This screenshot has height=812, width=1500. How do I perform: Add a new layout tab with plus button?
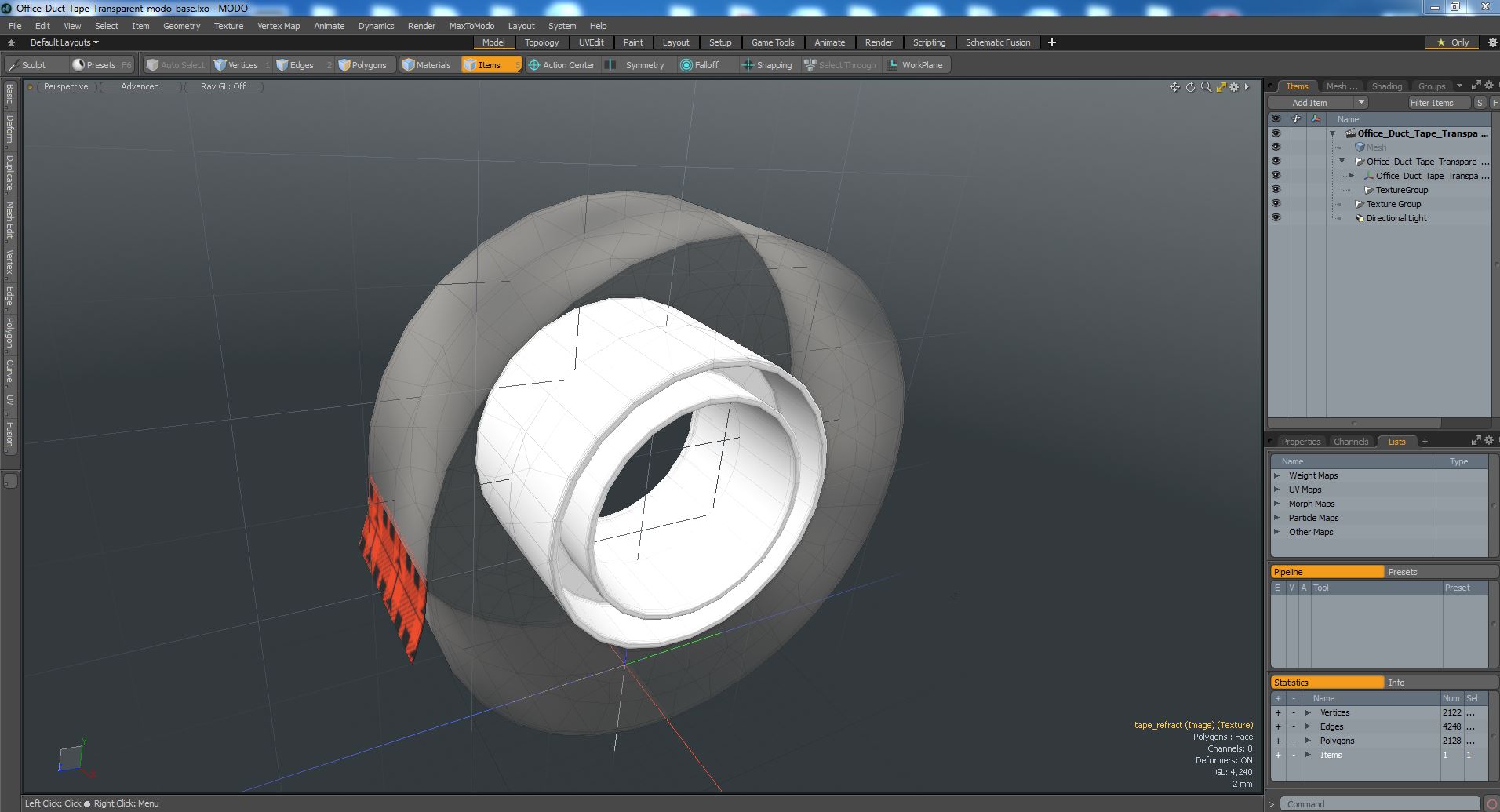1052,42
